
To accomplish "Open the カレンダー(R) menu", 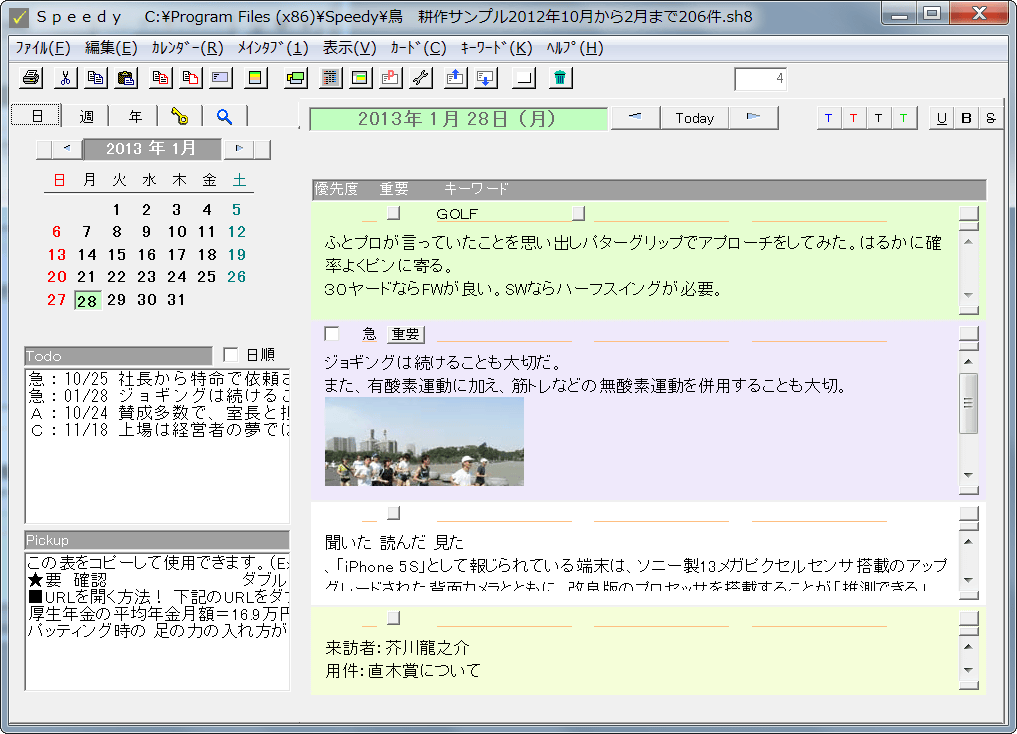I will tap(187, 48).
